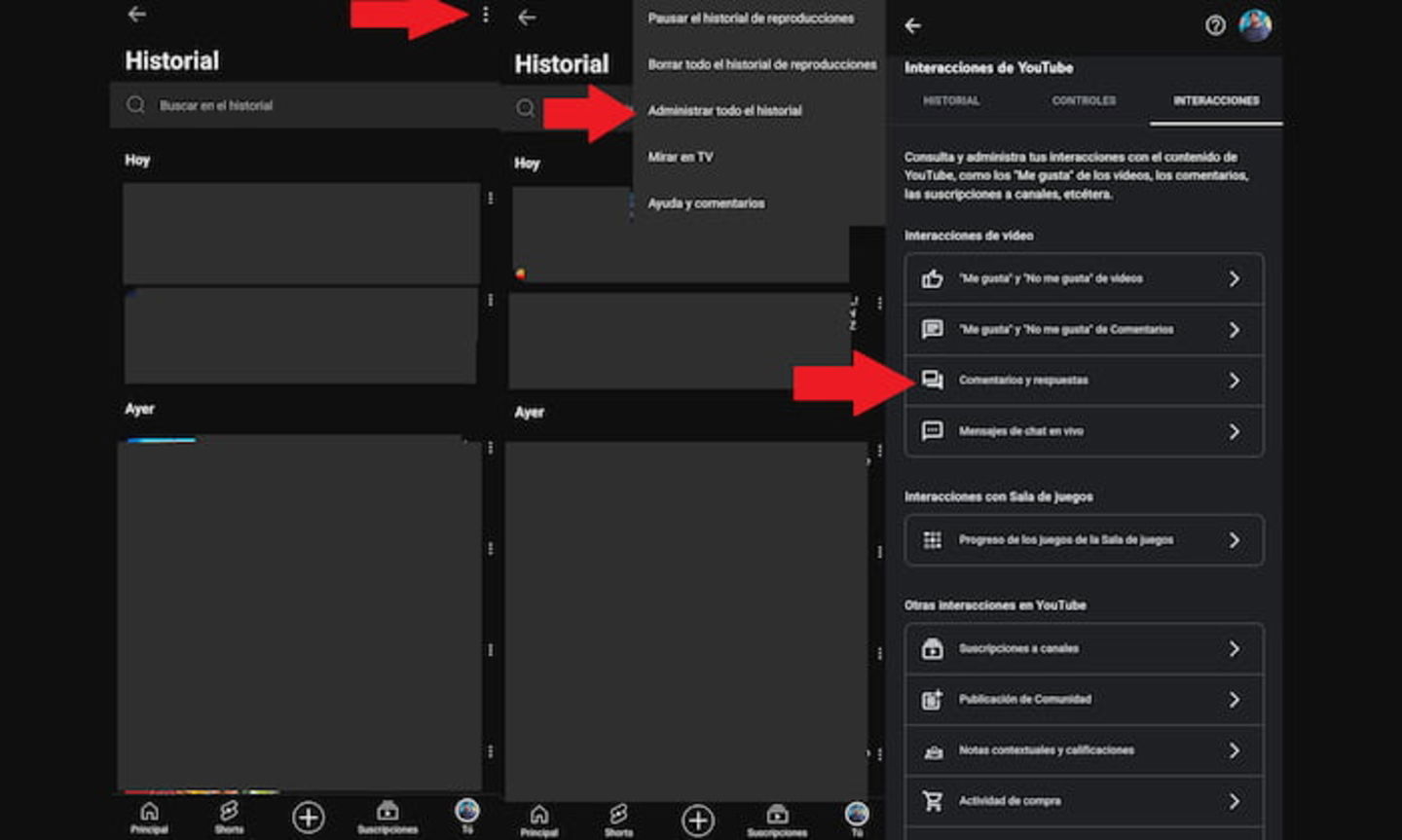The height and width of the screenshot is (840, 1402).
Task: Click magnifier icon in middle Historial screen
Action: click(x=526, y=108)
